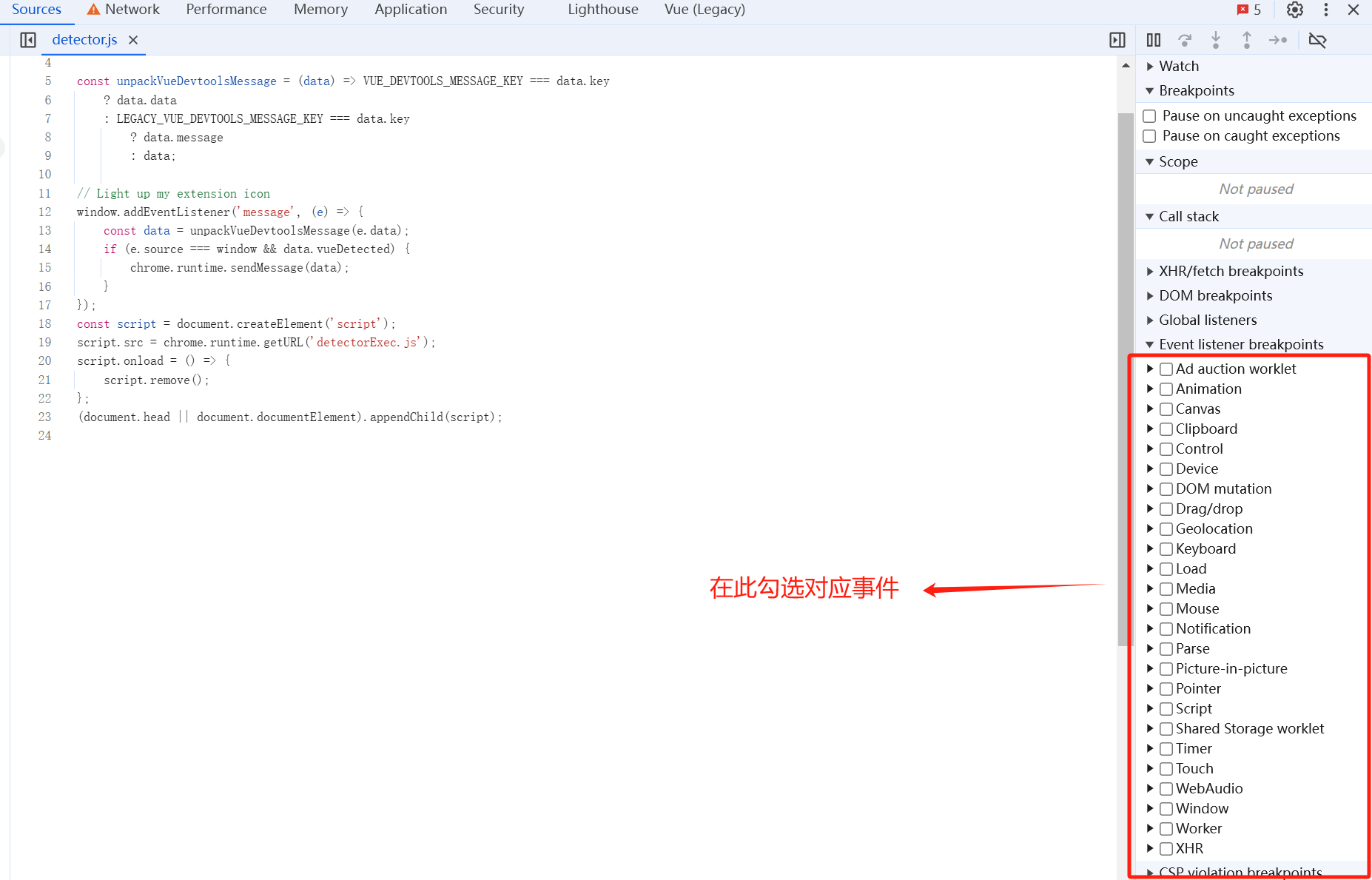1372x880 pixels.
Task: Open the Security tab
Action: coord(499,10)
